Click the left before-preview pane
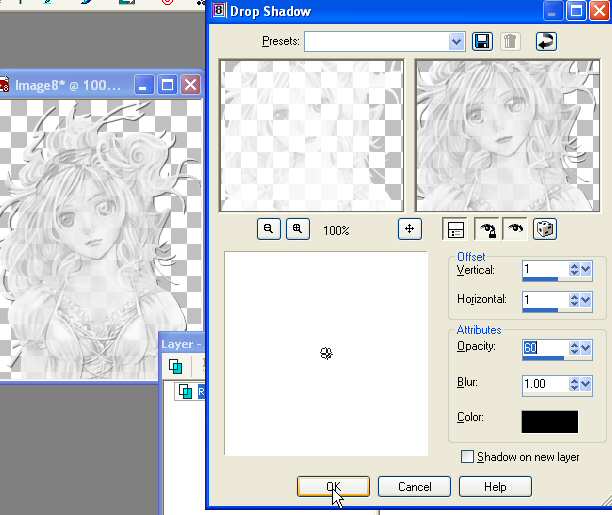The image size is (612, 515). tap(311, 135)
